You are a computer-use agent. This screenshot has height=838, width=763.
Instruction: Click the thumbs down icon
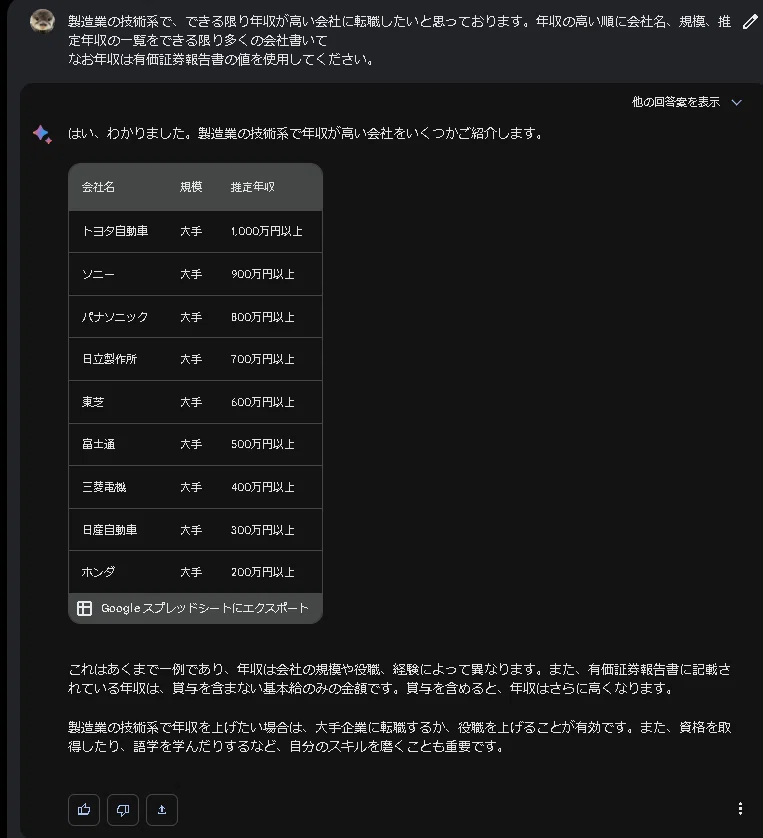pos(123,810)
